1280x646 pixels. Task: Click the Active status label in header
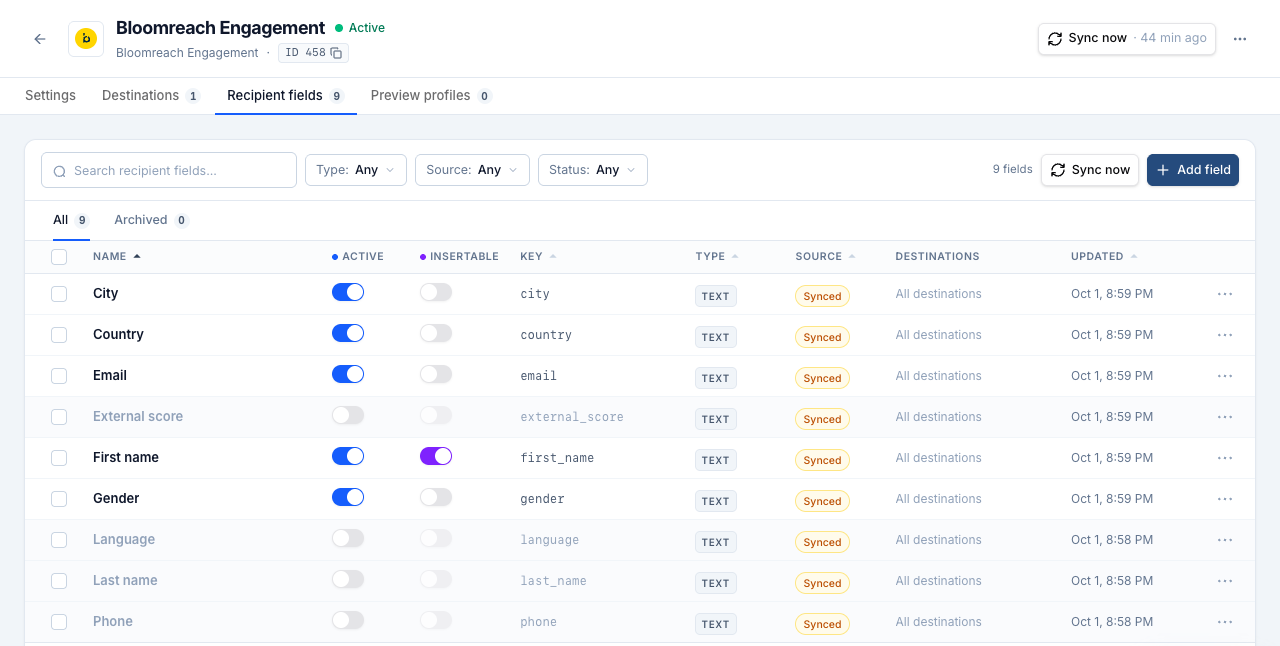click(x=360, y=28)
